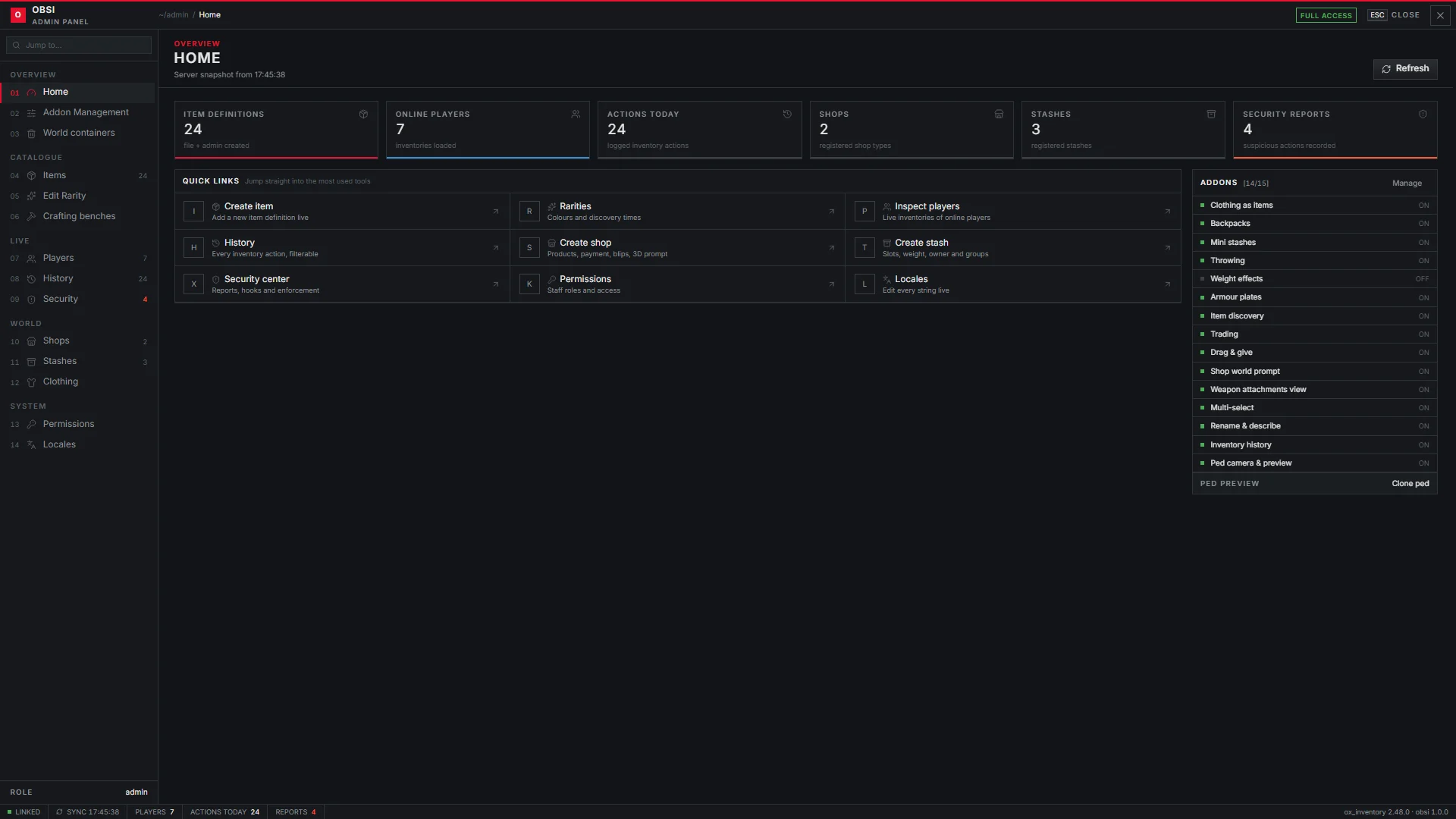Toggle the Clothing as items addon
This screenshot has width=1456, height=819.
(x=1314, y=206)
